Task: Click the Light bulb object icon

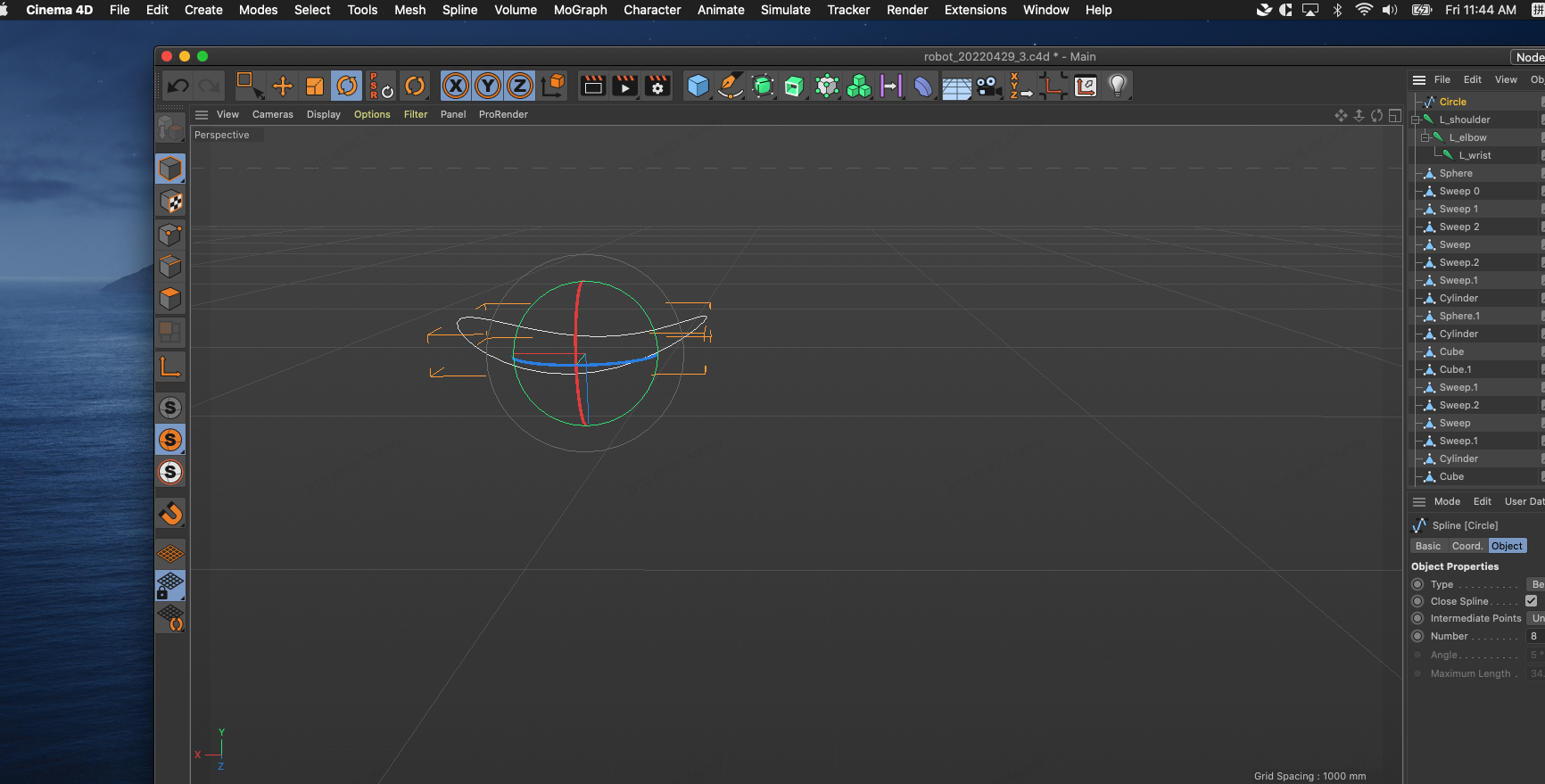Action: (x=1118, y=86)
